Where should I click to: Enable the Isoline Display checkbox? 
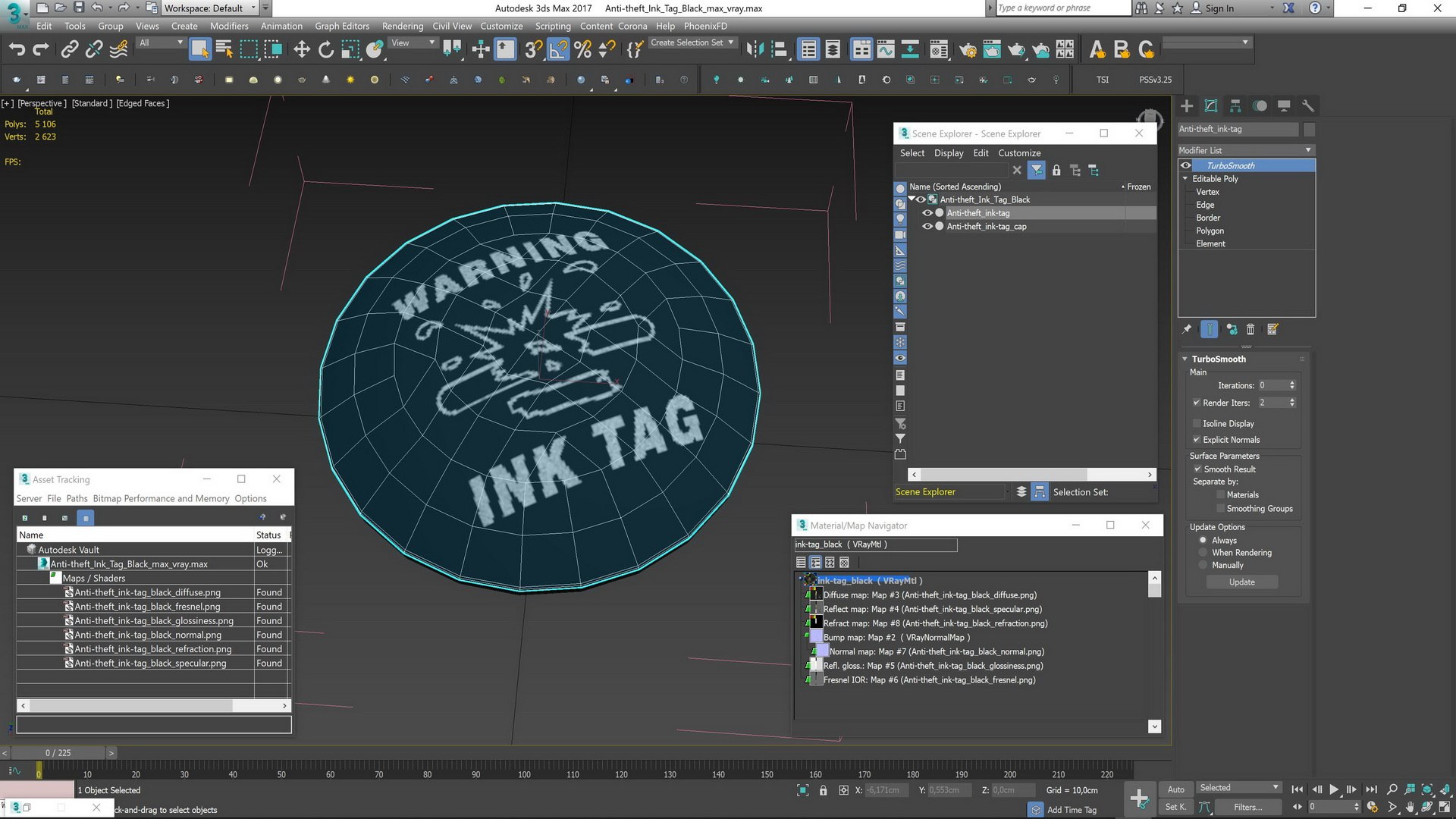click(x=1196, y=423)
